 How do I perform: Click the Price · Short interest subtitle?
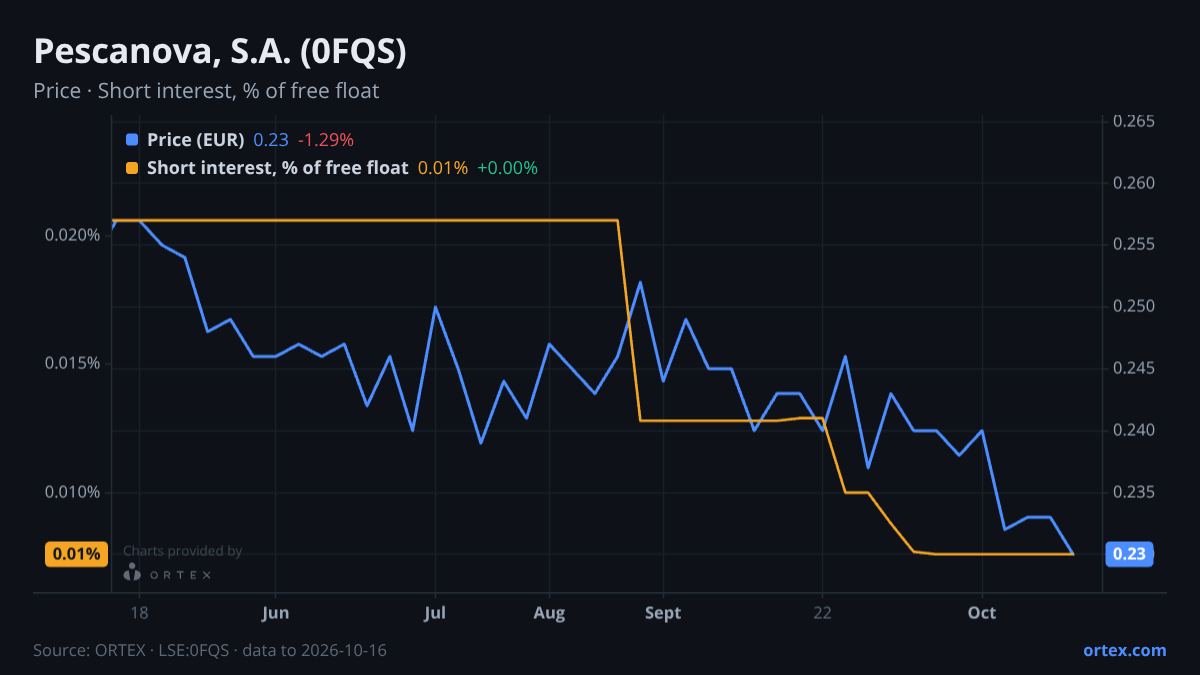pos(206,91)
